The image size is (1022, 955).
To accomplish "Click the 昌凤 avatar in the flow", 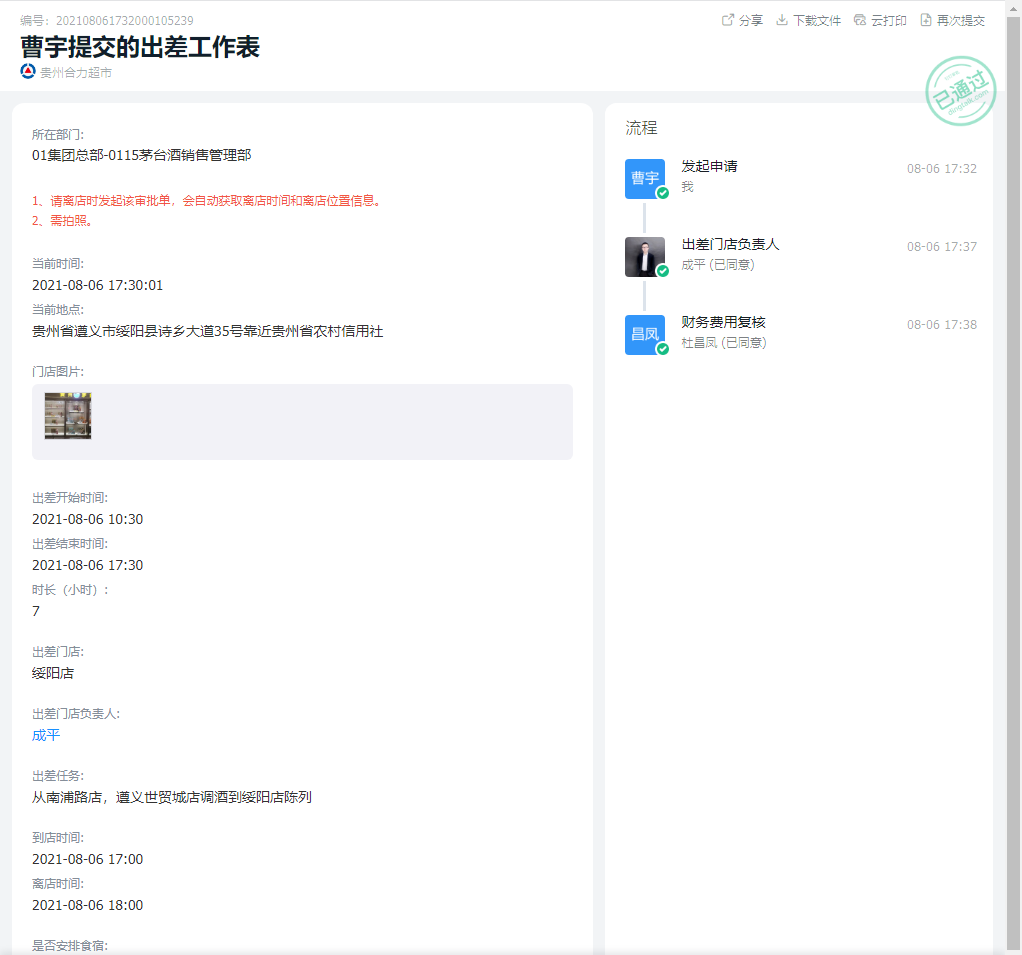I will click(645, 334).
